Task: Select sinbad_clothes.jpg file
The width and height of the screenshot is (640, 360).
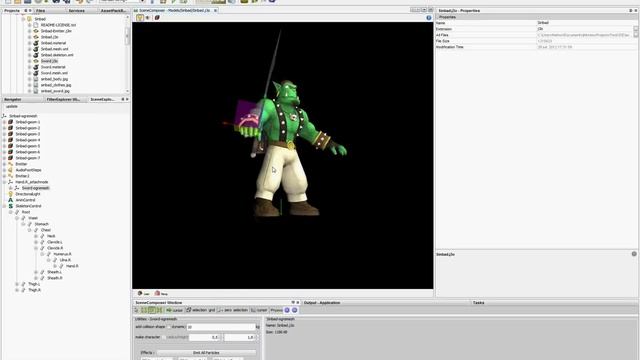Action: pos(56,85)
